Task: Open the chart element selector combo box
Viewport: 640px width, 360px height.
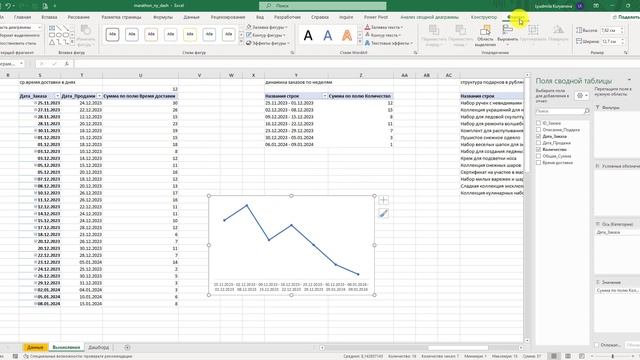Action: point(20,27)
